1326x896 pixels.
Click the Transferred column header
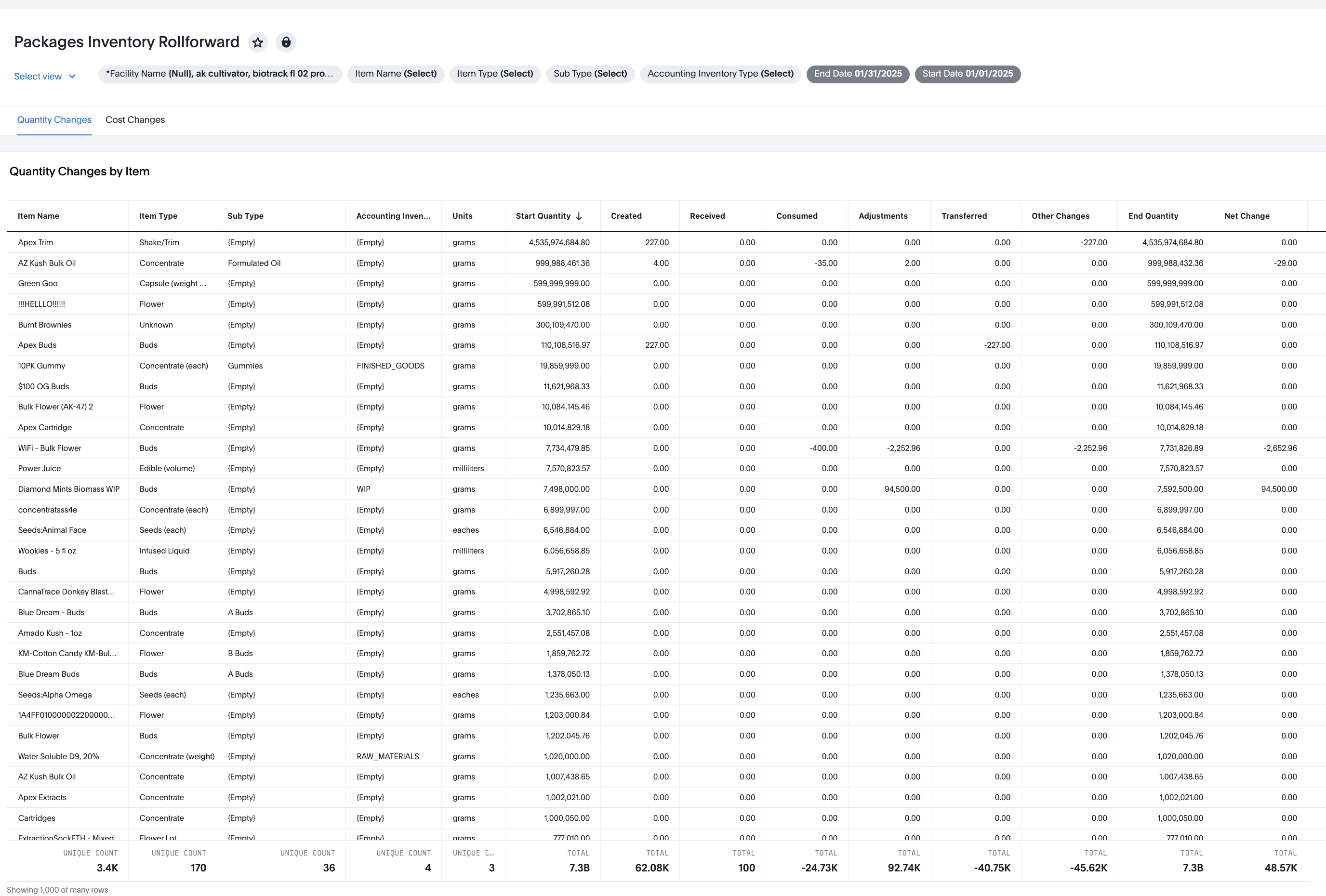click(x=976, y=216)
